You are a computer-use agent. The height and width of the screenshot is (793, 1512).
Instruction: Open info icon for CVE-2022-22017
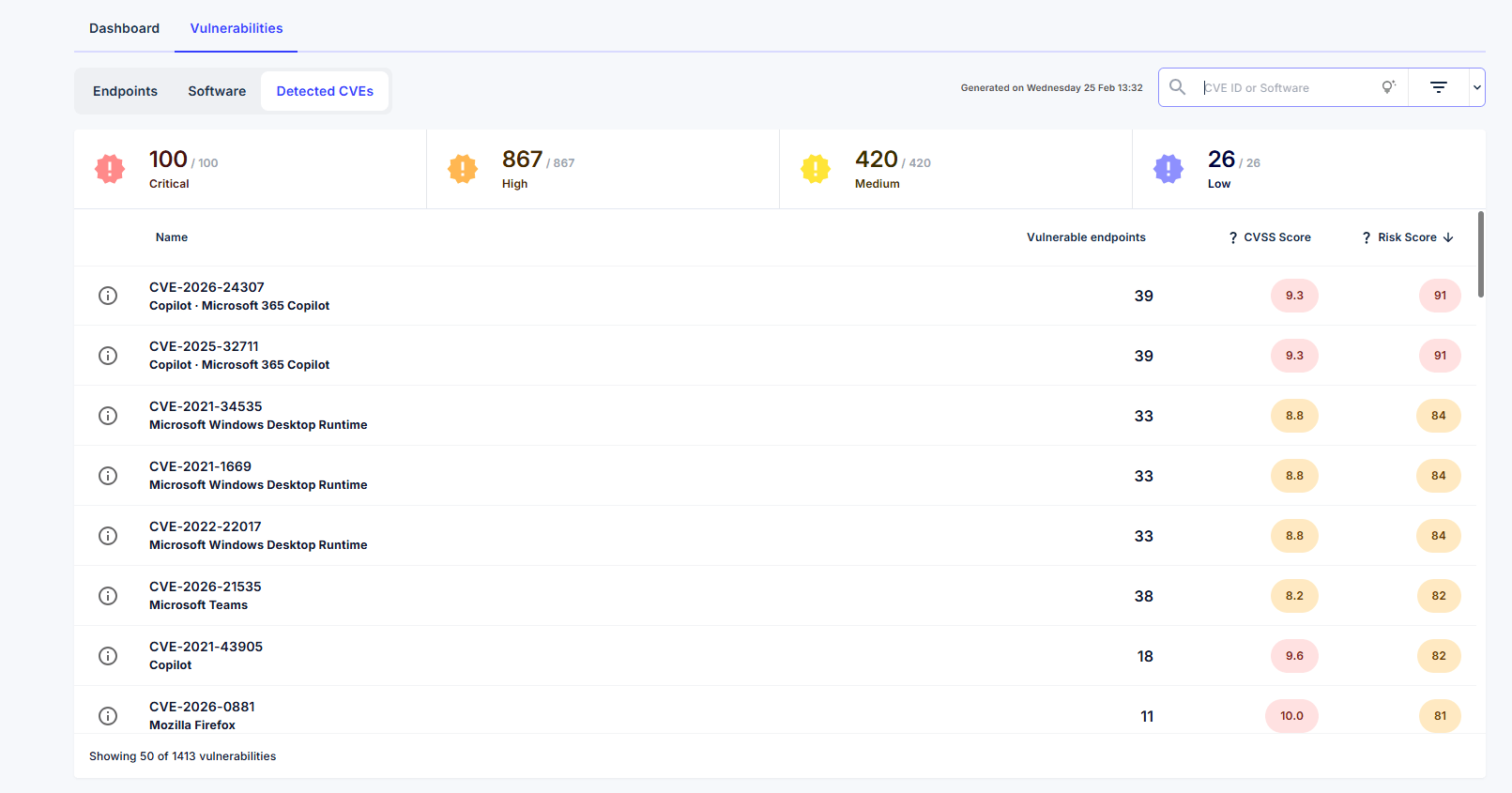tap(108, 536)
